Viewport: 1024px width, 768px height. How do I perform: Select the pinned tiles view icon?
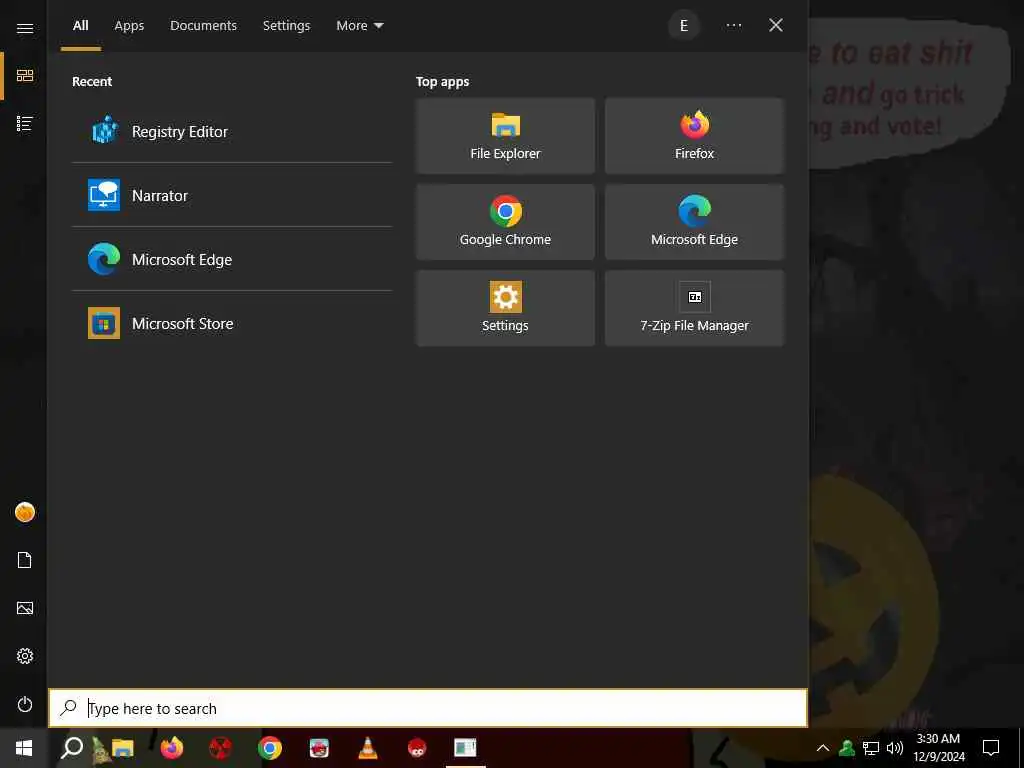(x=24, y=76)
